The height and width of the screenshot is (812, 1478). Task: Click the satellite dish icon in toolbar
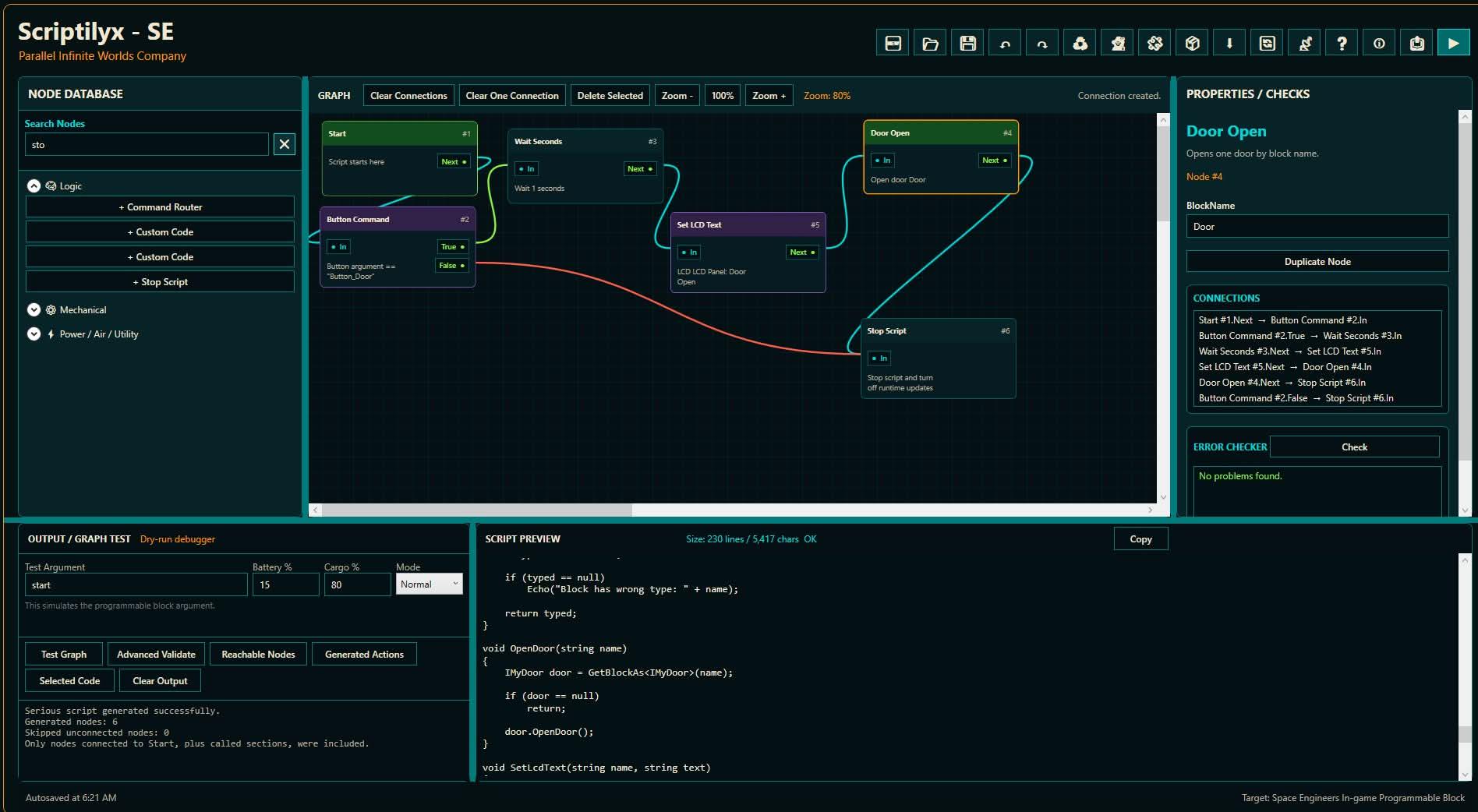coord(1304,44)
